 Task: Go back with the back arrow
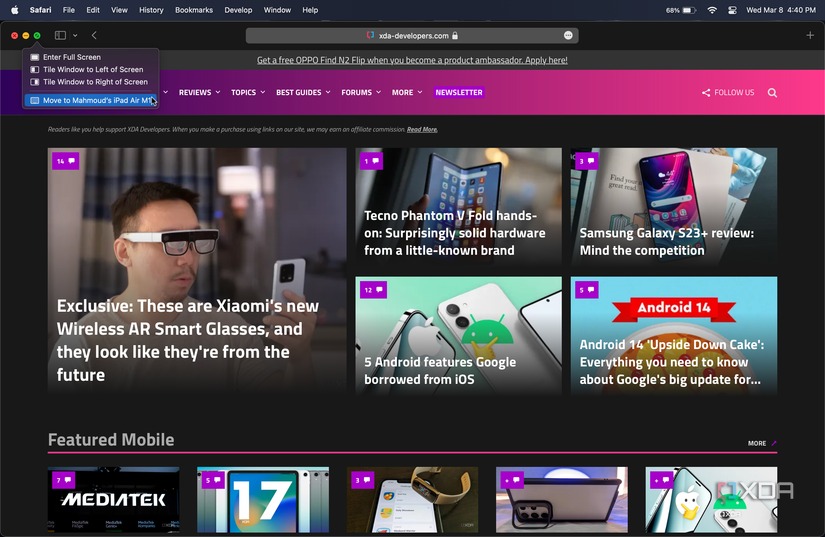tap(94, 35)
